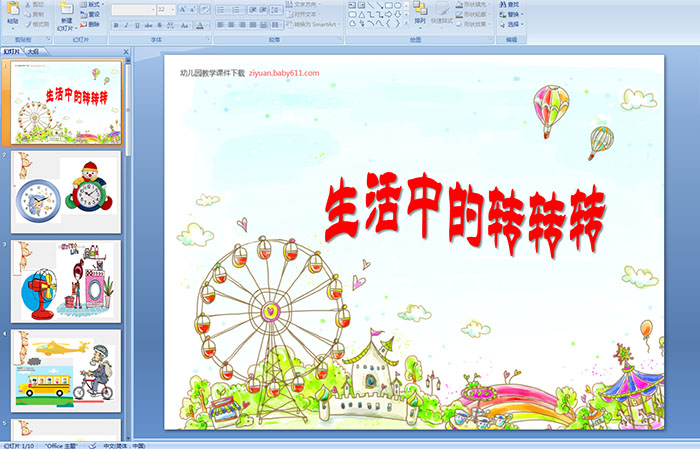Open character spacing (AV) options

coord(171,25)
